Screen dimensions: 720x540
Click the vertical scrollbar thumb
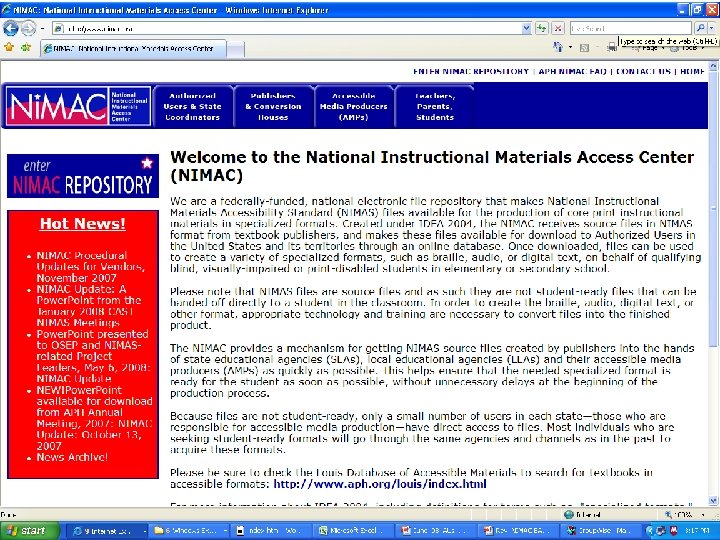click(713, 209)
